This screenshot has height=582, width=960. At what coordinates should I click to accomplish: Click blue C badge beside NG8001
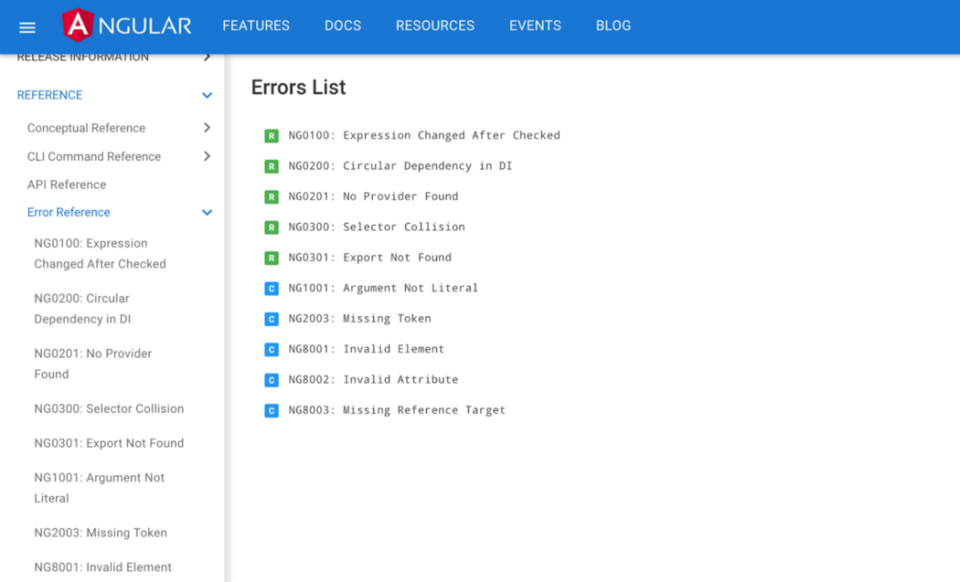[271, 349]
